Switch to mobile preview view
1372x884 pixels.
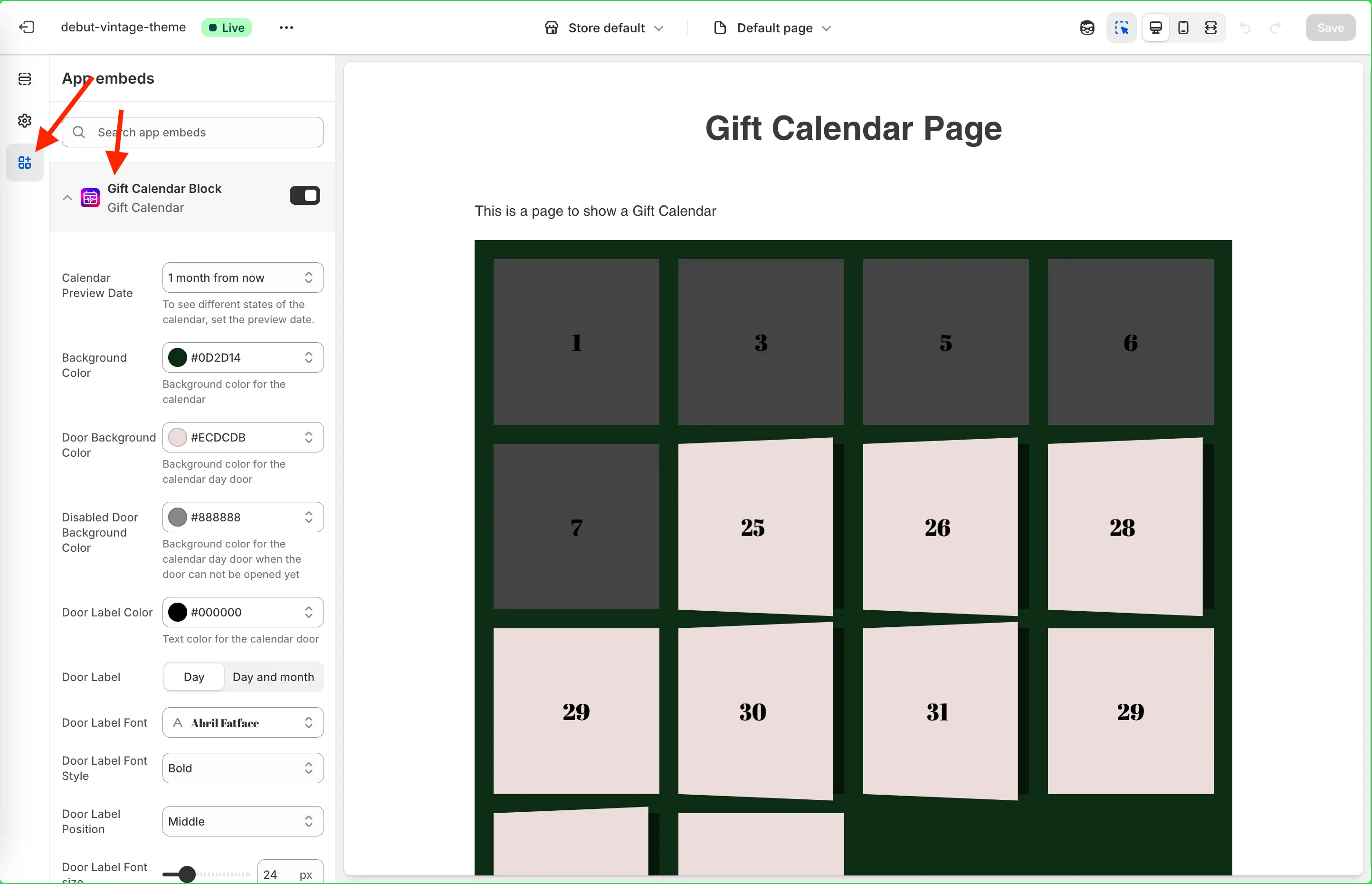(1183, 28)
